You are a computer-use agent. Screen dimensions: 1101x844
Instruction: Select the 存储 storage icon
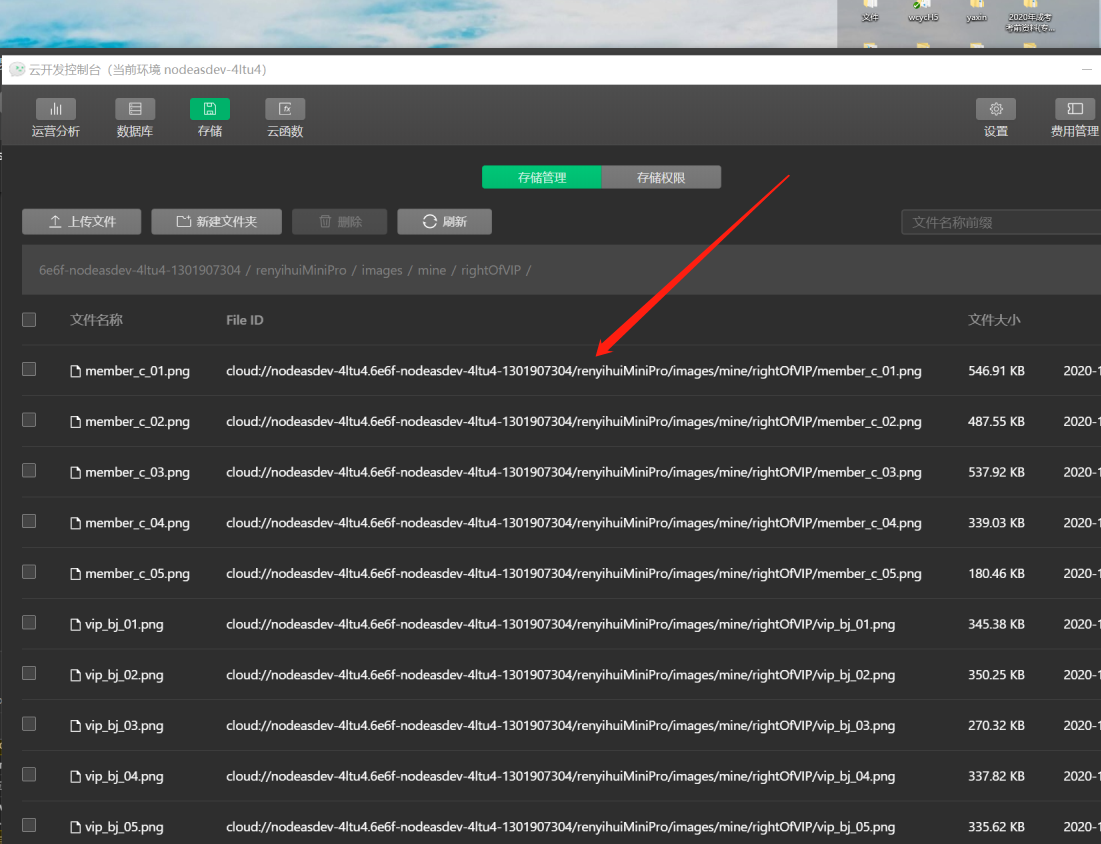[x=210, y=109]
